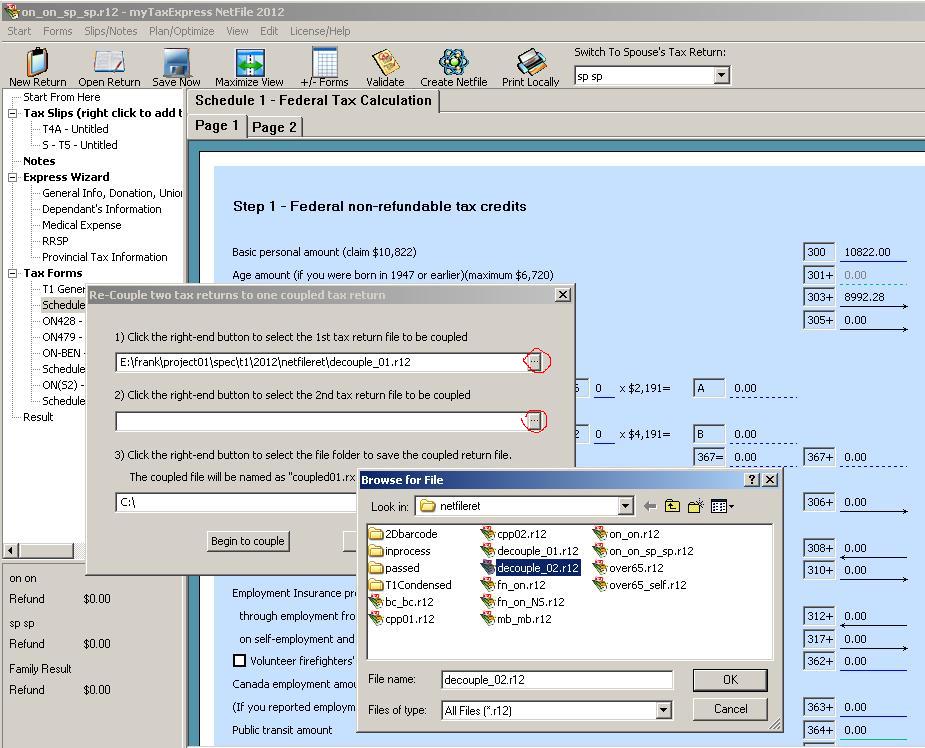
Task: Cancel the Browse for File dialog
Action: pyautogui.click(x=730, y=709)
